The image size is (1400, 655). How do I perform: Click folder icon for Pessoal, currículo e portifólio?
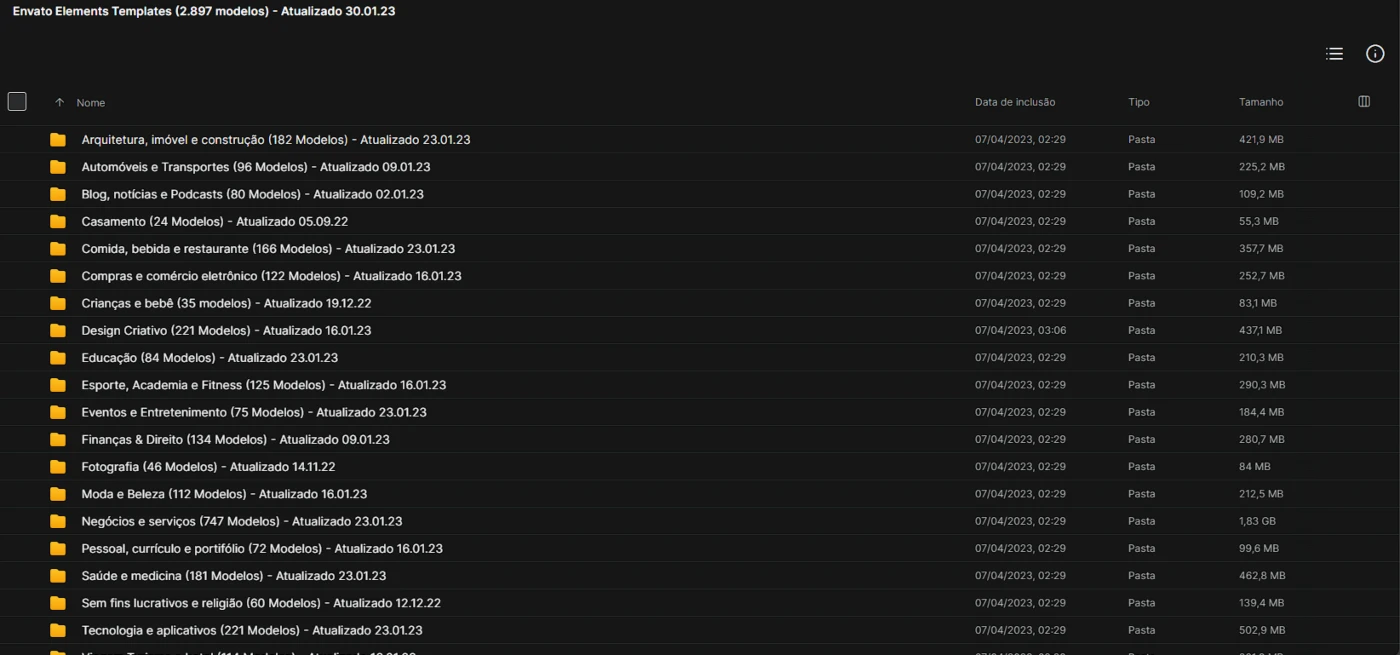(58, 548)
